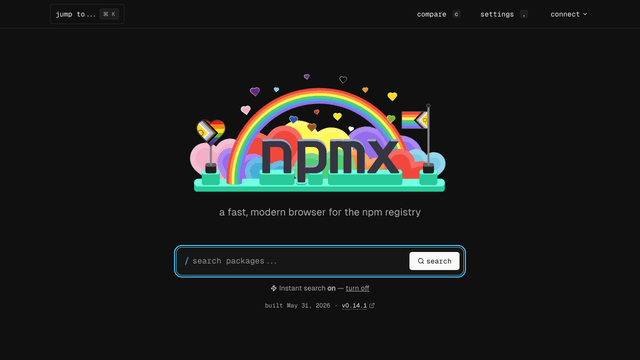Open the 'jump to...' command palette button
Viewport: 640px width, 360px height.
(x=87, y=14)
